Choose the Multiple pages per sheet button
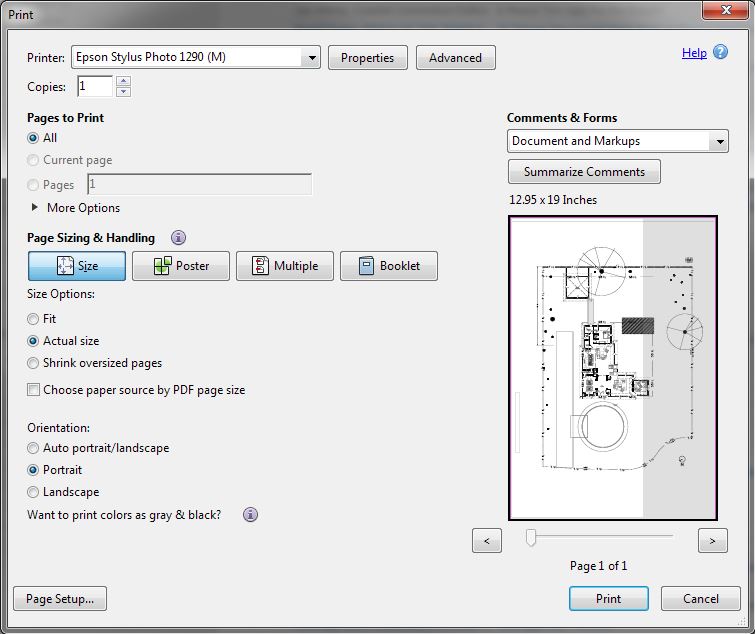Screen dimensions: 755x634 coord(285,266)
